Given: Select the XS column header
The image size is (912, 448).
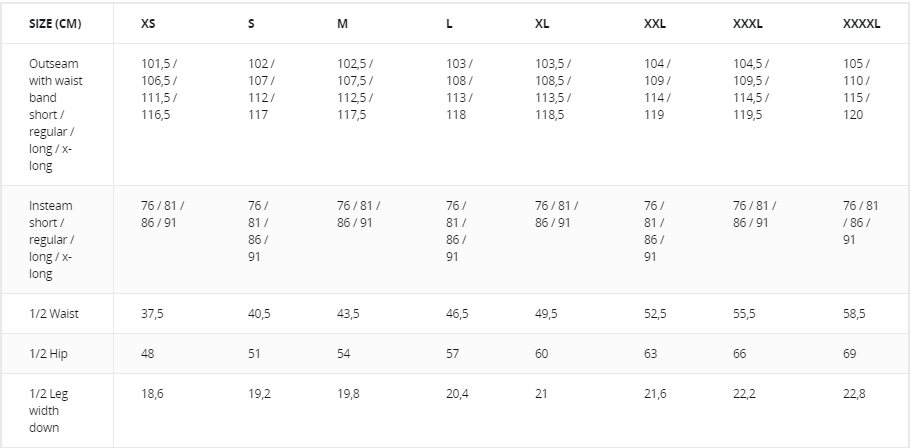Looking at the screenshot, I should (148, 23).
